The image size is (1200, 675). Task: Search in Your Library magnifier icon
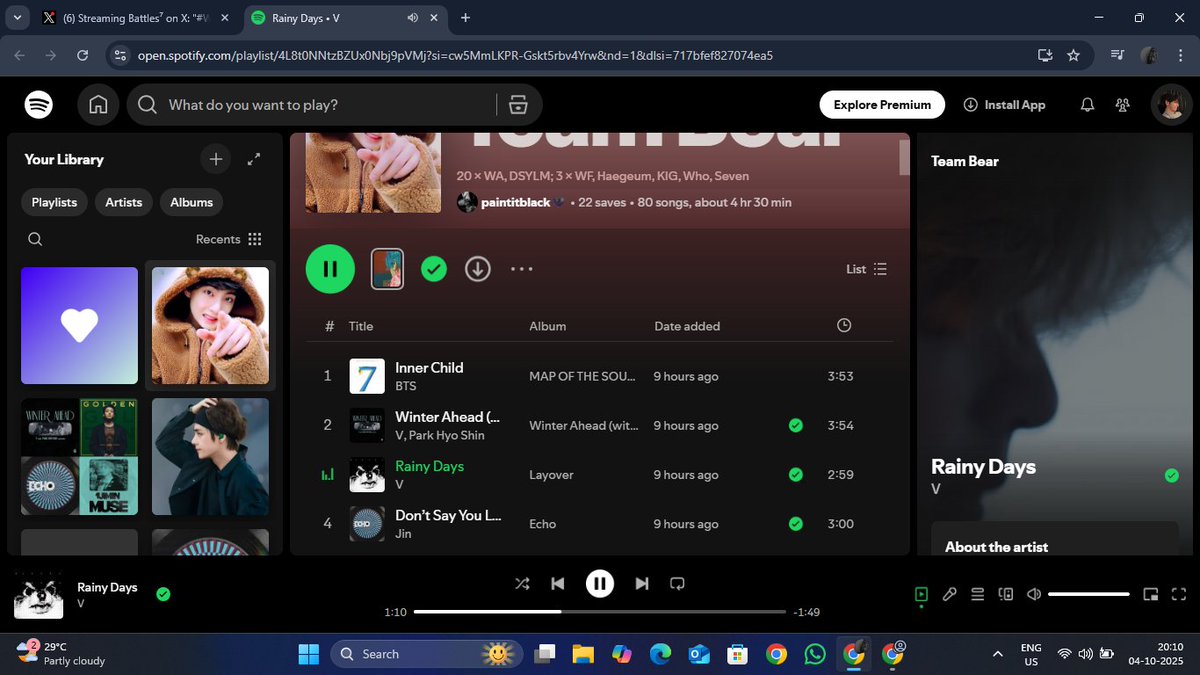(35, 239)
